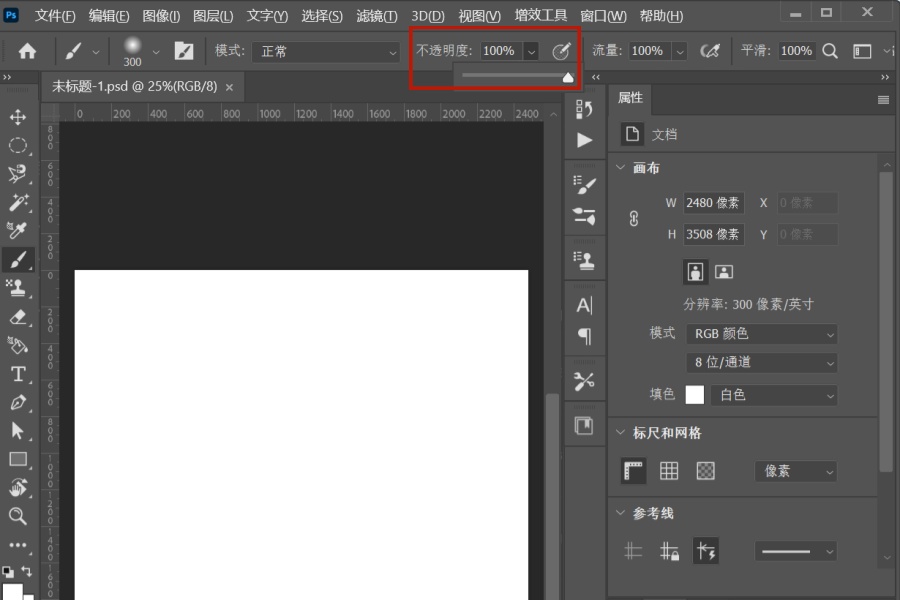The width and height of the screenshot is (900, 600).
Task: Open the opacity 不透明度 dropdown arrow
Action: point(532,52)
